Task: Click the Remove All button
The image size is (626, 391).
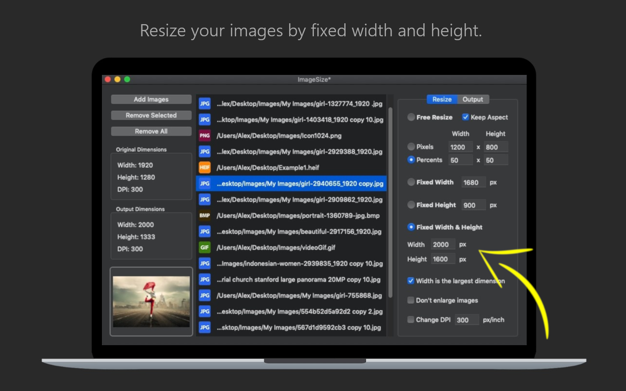Action: point(151,131)
